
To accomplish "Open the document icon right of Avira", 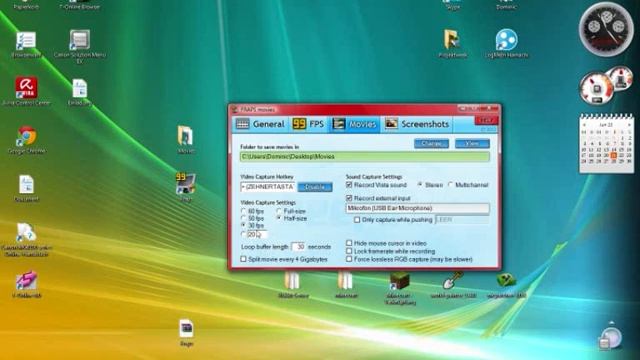I will click(x=80, y=89).
